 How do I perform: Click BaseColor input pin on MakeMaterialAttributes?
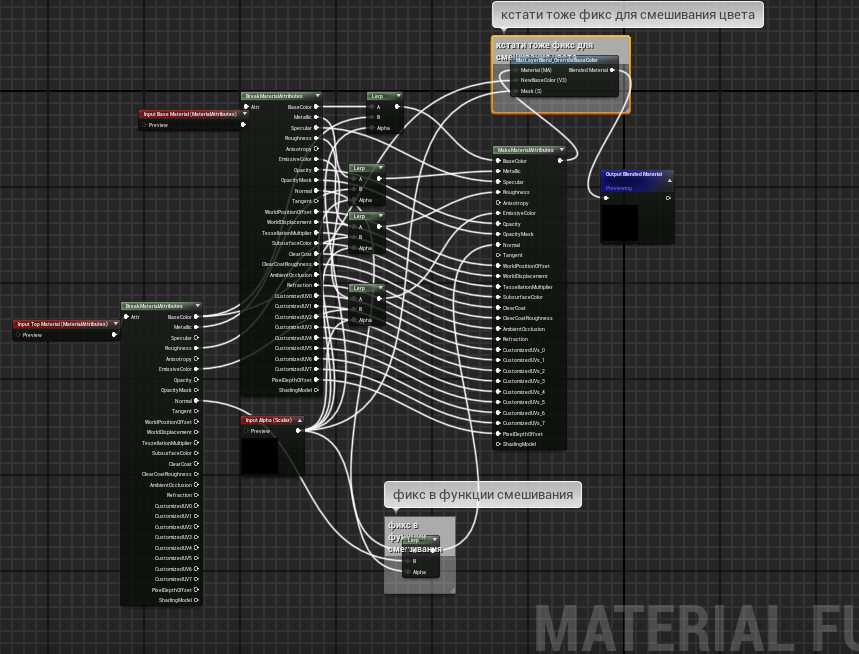[x=498, y=161]
